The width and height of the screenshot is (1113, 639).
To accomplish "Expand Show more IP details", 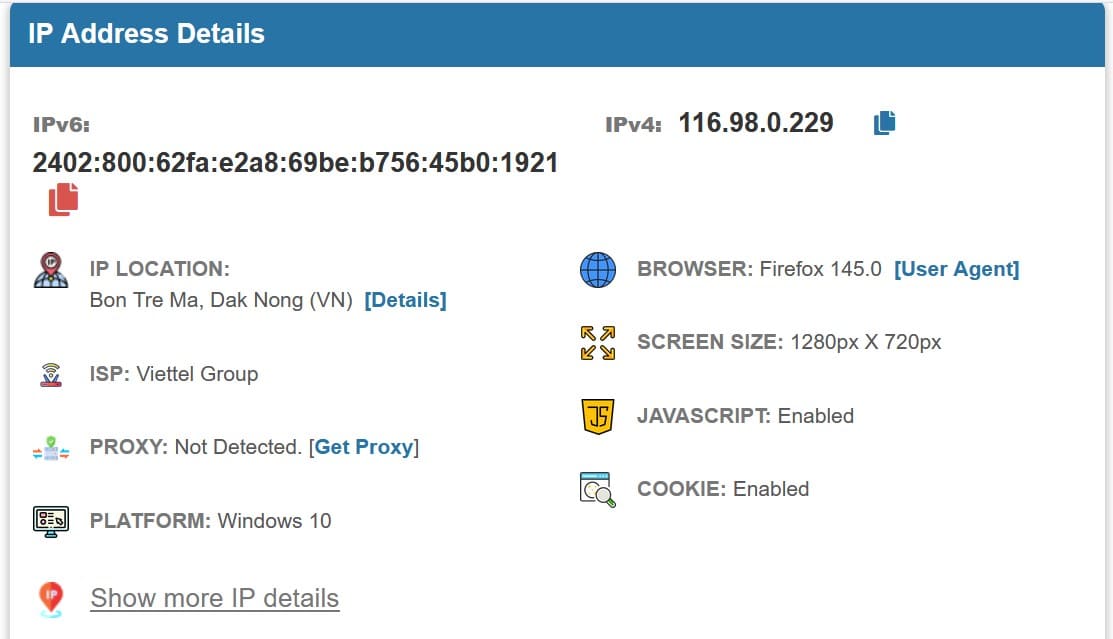I will (215, 598).
